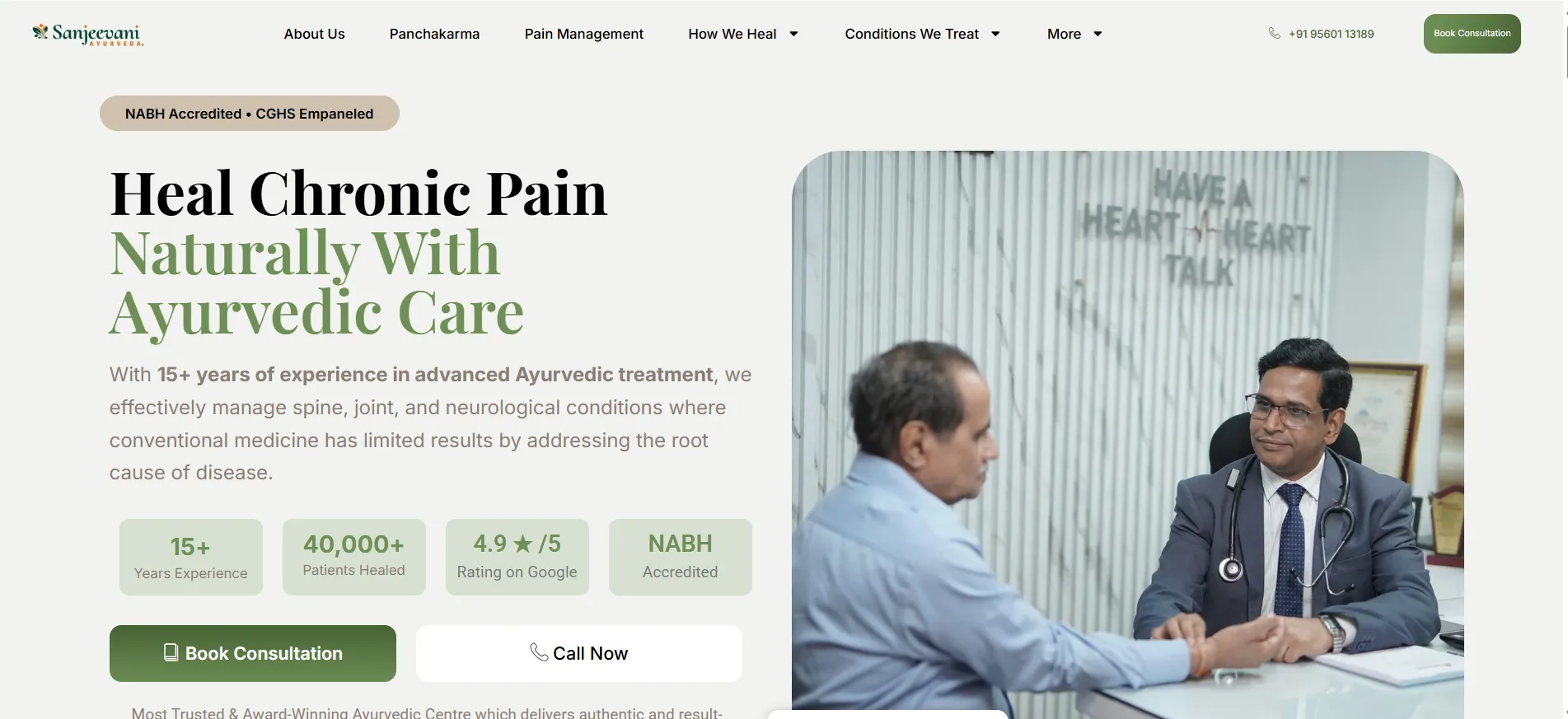Expand the How We Heal dropdown arrow
Image resolution: width=1568 pixels, height=719 pixels.
point(793,34)
